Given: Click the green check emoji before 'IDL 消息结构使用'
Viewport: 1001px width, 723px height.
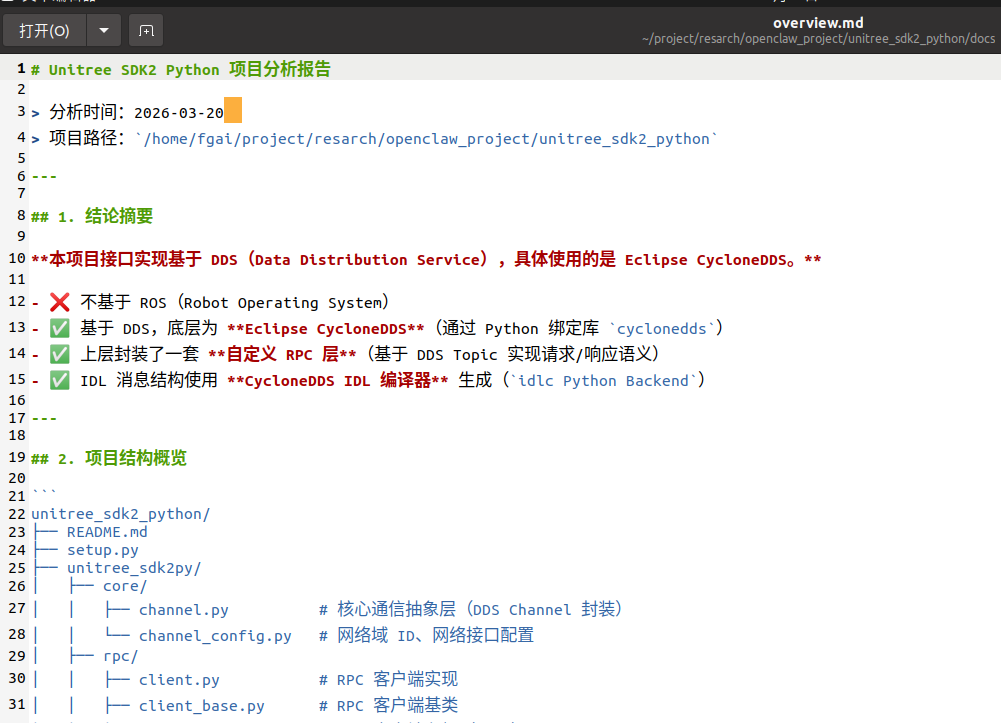Looking at the screenshot, I should coord(59,380).
